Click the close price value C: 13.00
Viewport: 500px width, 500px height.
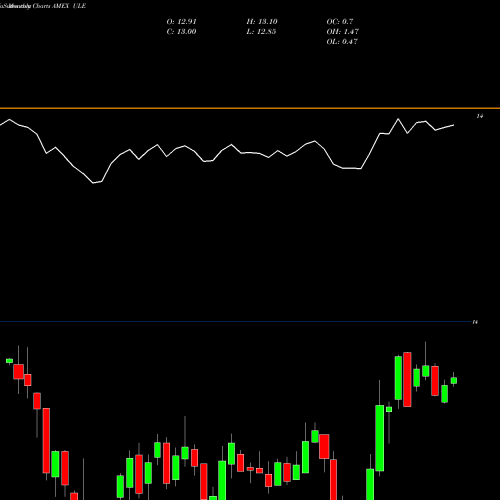(181, 32)
